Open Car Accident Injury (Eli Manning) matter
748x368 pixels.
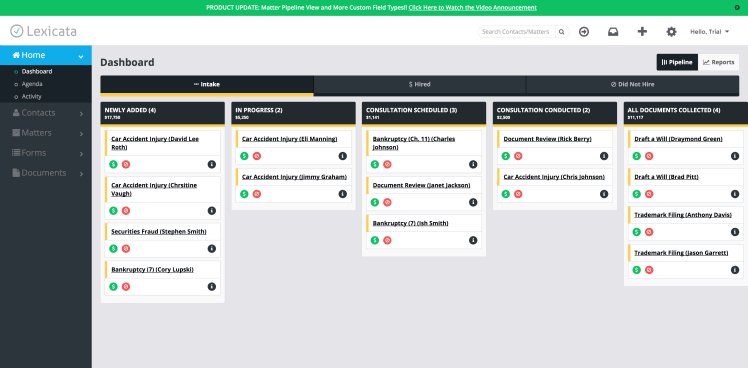tap(290, 139)
